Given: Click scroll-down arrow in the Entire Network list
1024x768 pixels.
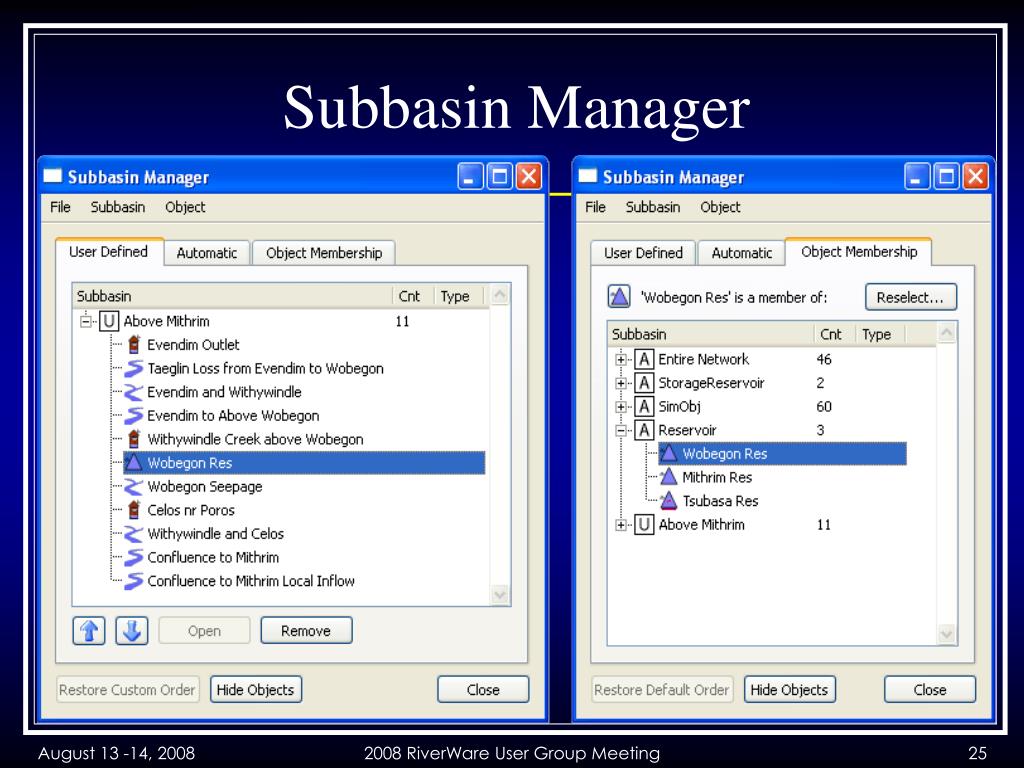Looking at the screenshot, I should (x=946, y=634).
